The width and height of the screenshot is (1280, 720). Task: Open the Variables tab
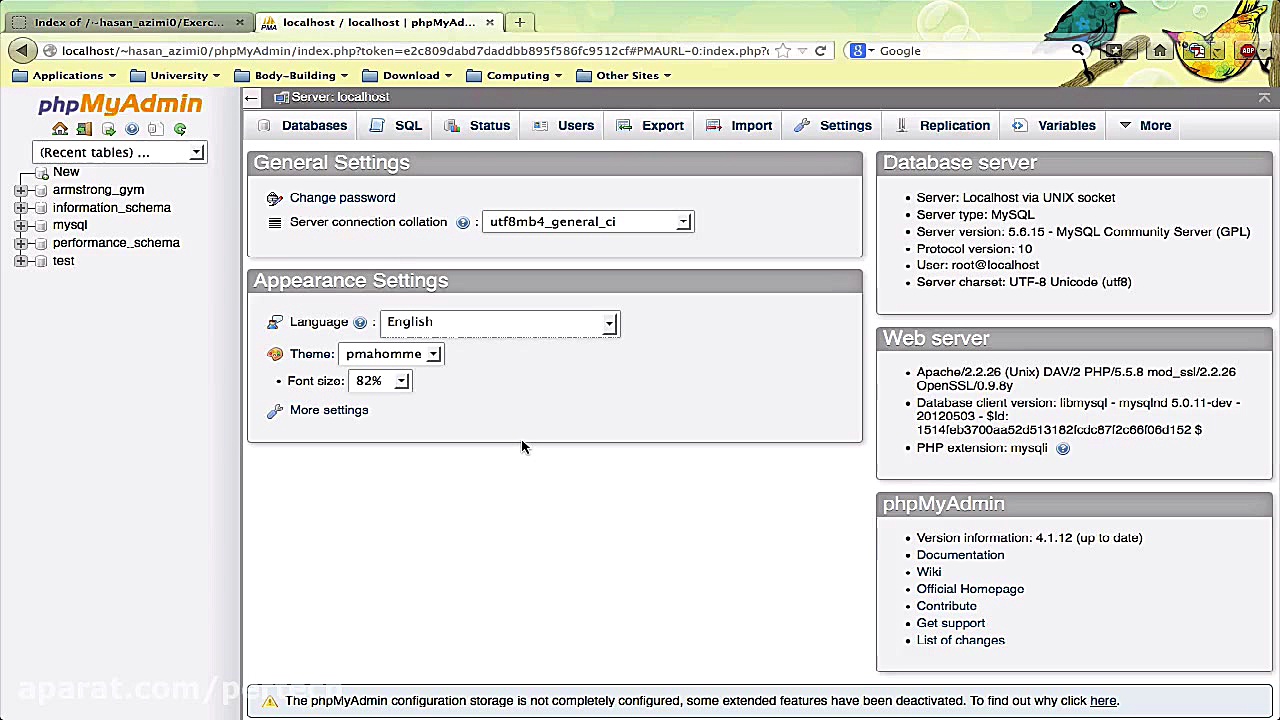1054,126
